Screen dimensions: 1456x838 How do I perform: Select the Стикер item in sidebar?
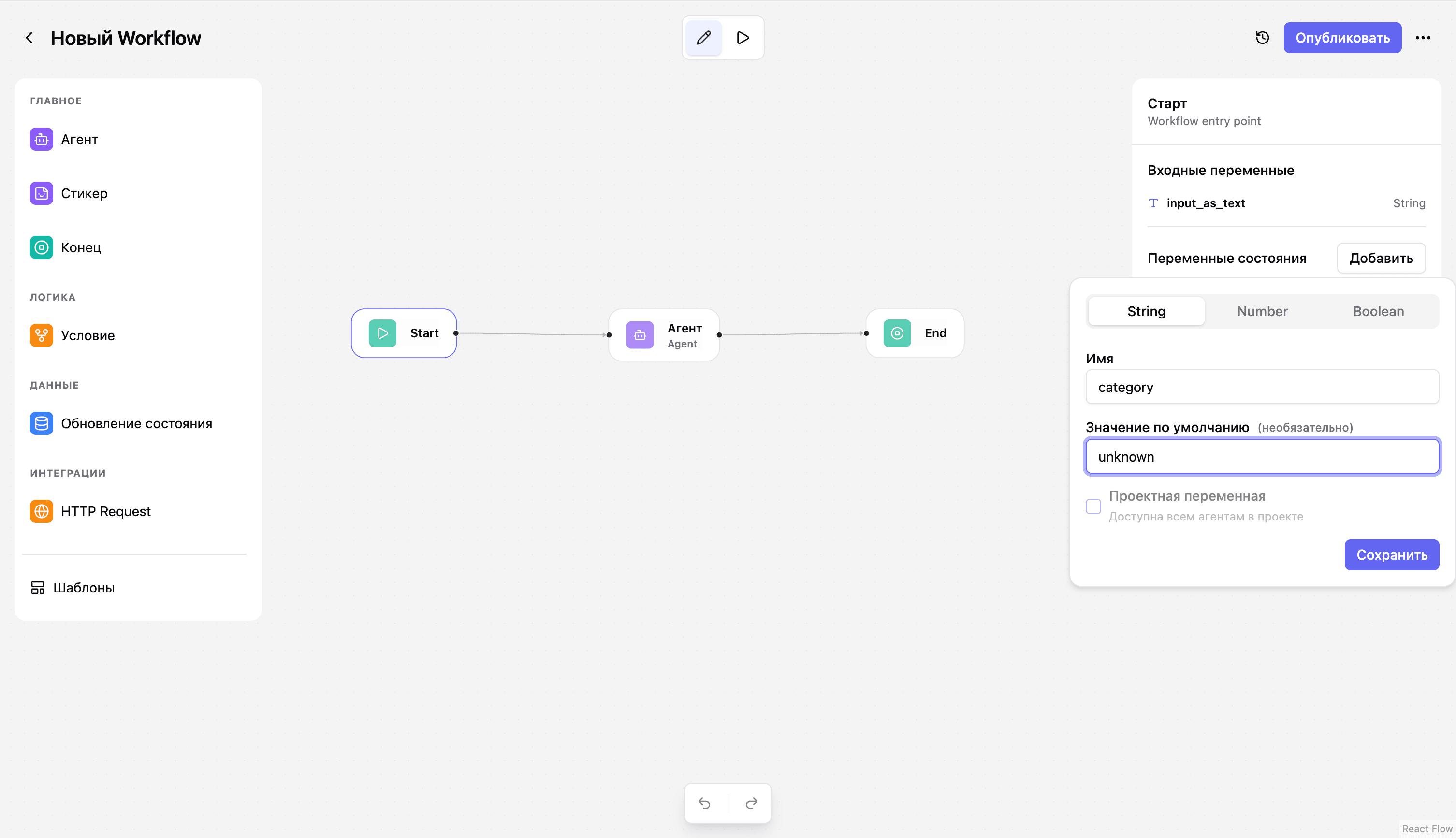(84, 193)
